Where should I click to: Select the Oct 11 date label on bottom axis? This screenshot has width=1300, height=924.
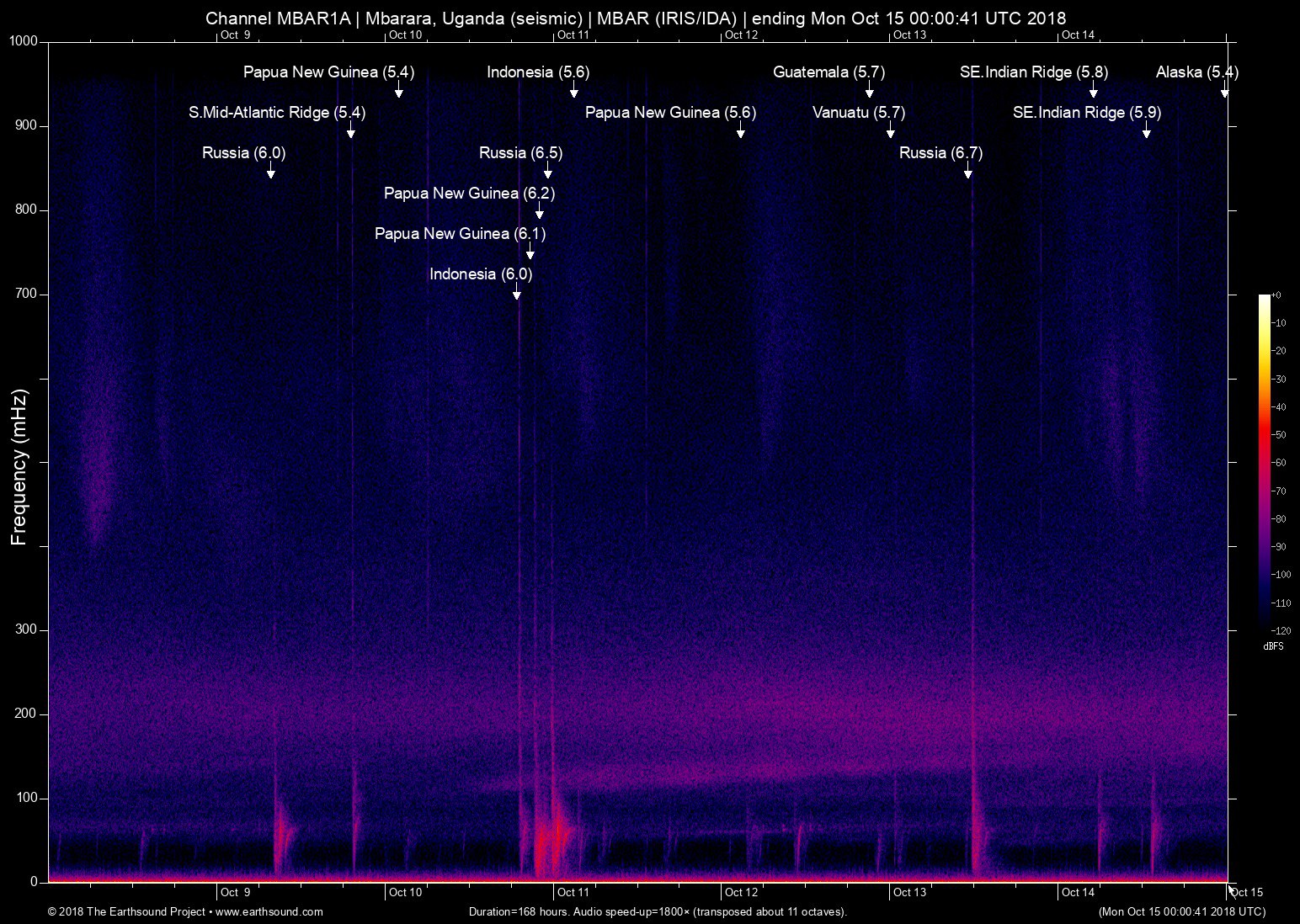(572, 892)
